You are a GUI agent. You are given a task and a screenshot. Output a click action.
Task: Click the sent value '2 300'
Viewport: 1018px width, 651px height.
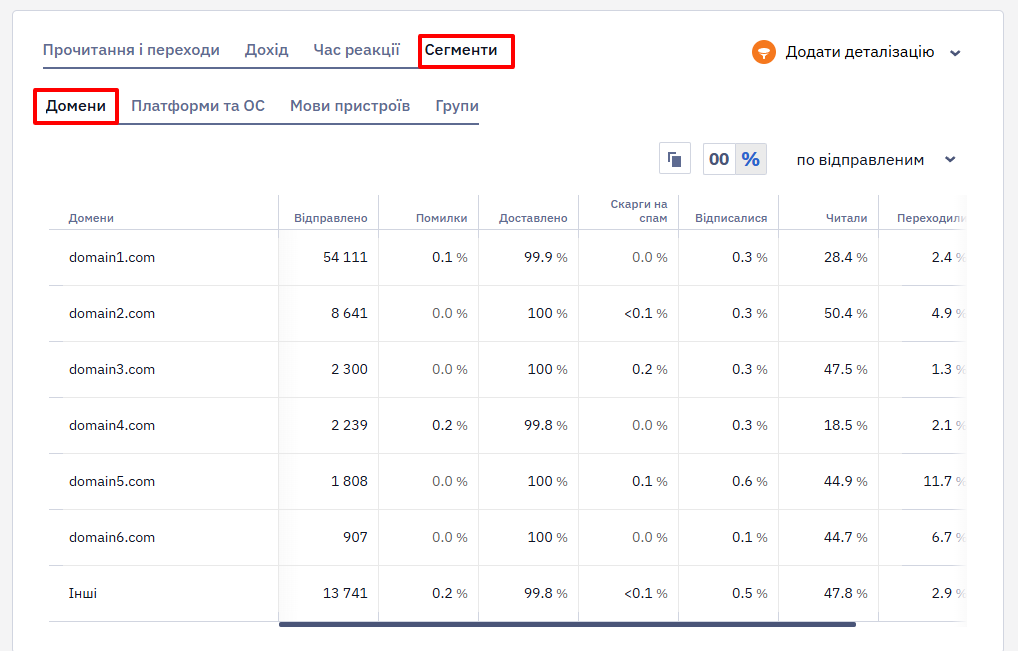[x=349, y=369]
